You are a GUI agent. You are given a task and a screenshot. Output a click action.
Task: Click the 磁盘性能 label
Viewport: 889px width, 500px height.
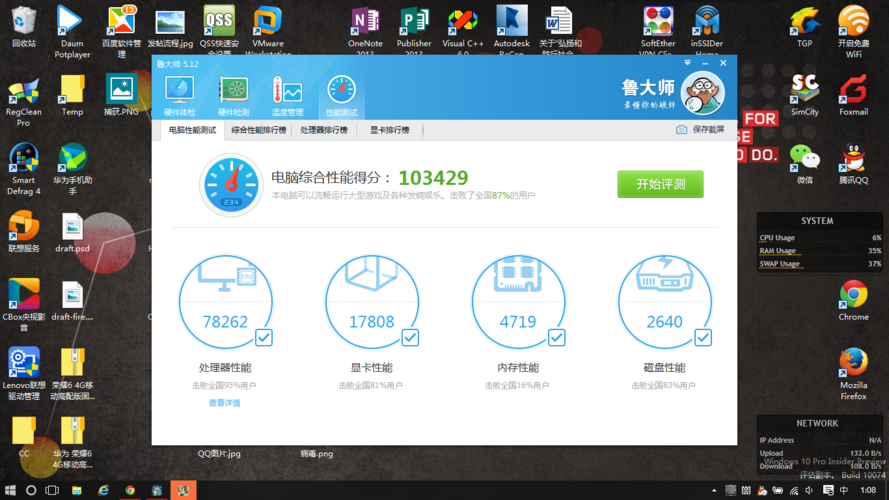click(664, 368)
